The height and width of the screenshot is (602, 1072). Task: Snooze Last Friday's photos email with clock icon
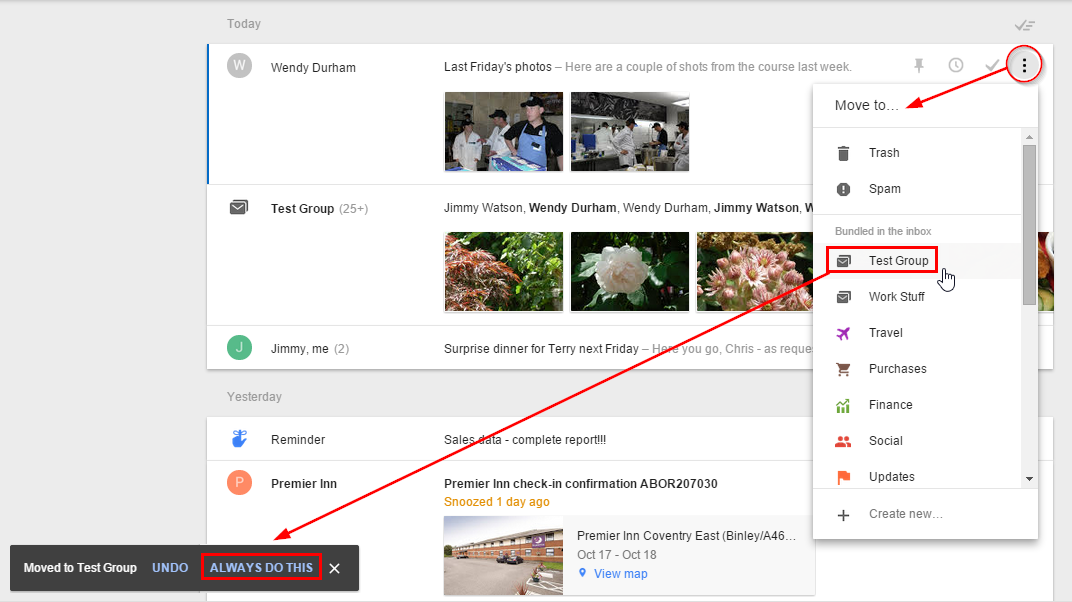pos(956,65)
